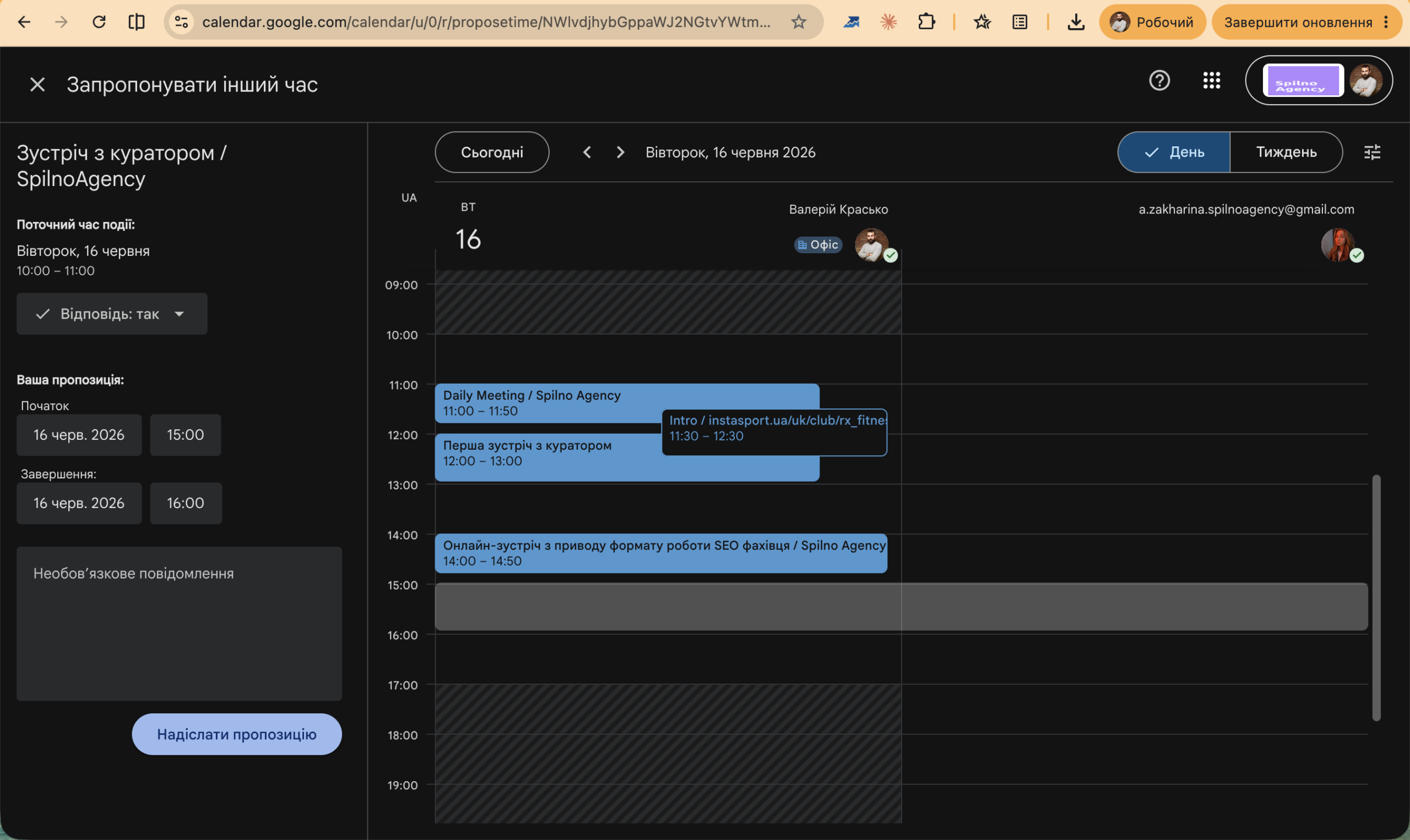
Task: Reload the calendar page
Action: (x=99, y=22)
